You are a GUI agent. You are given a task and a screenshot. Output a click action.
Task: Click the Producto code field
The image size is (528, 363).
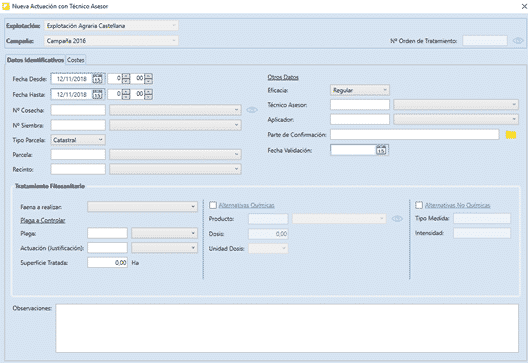click(x=268, y=219)
